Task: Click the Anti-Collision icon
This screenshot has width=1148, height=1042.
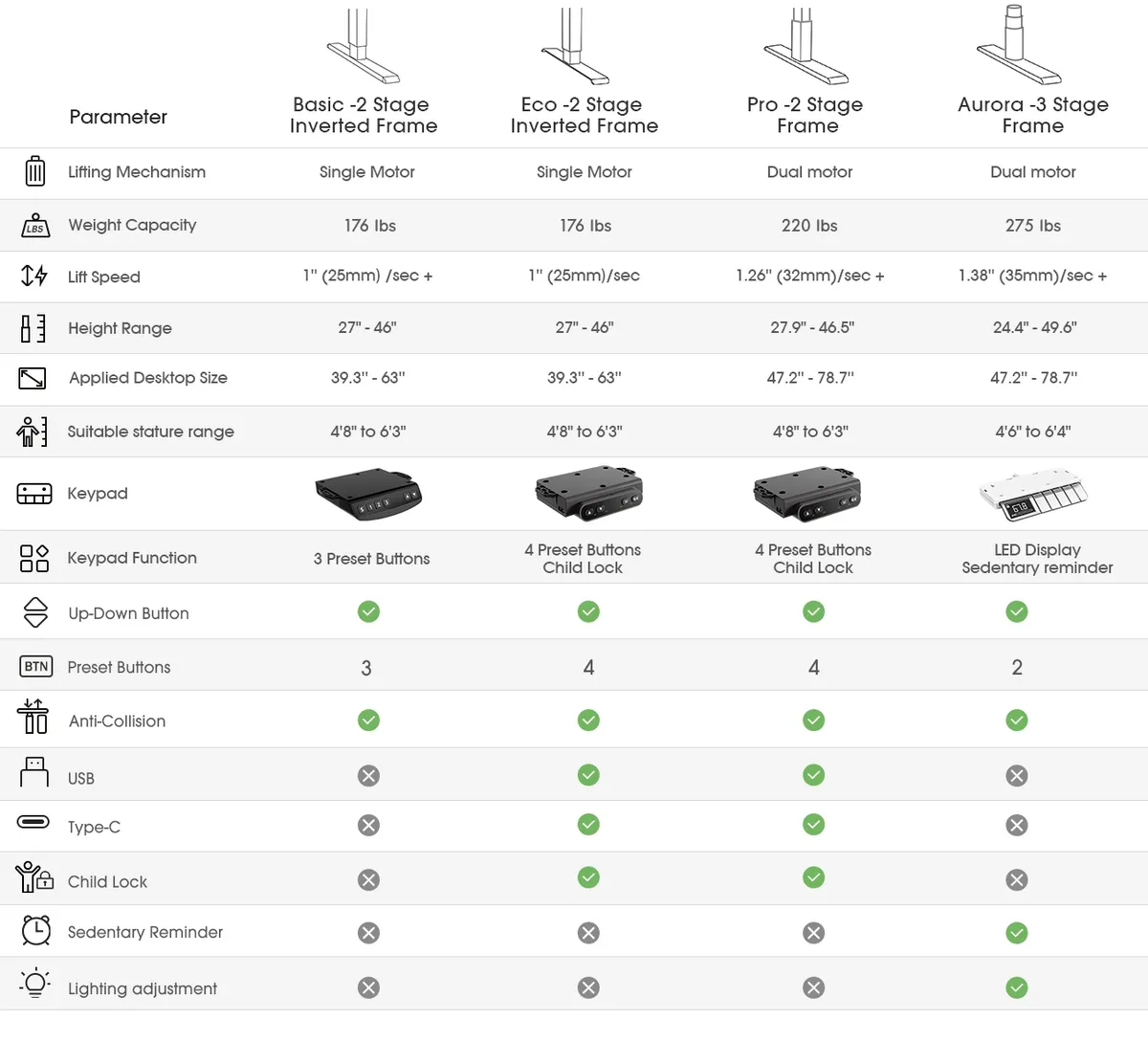Action: [33, 717]
